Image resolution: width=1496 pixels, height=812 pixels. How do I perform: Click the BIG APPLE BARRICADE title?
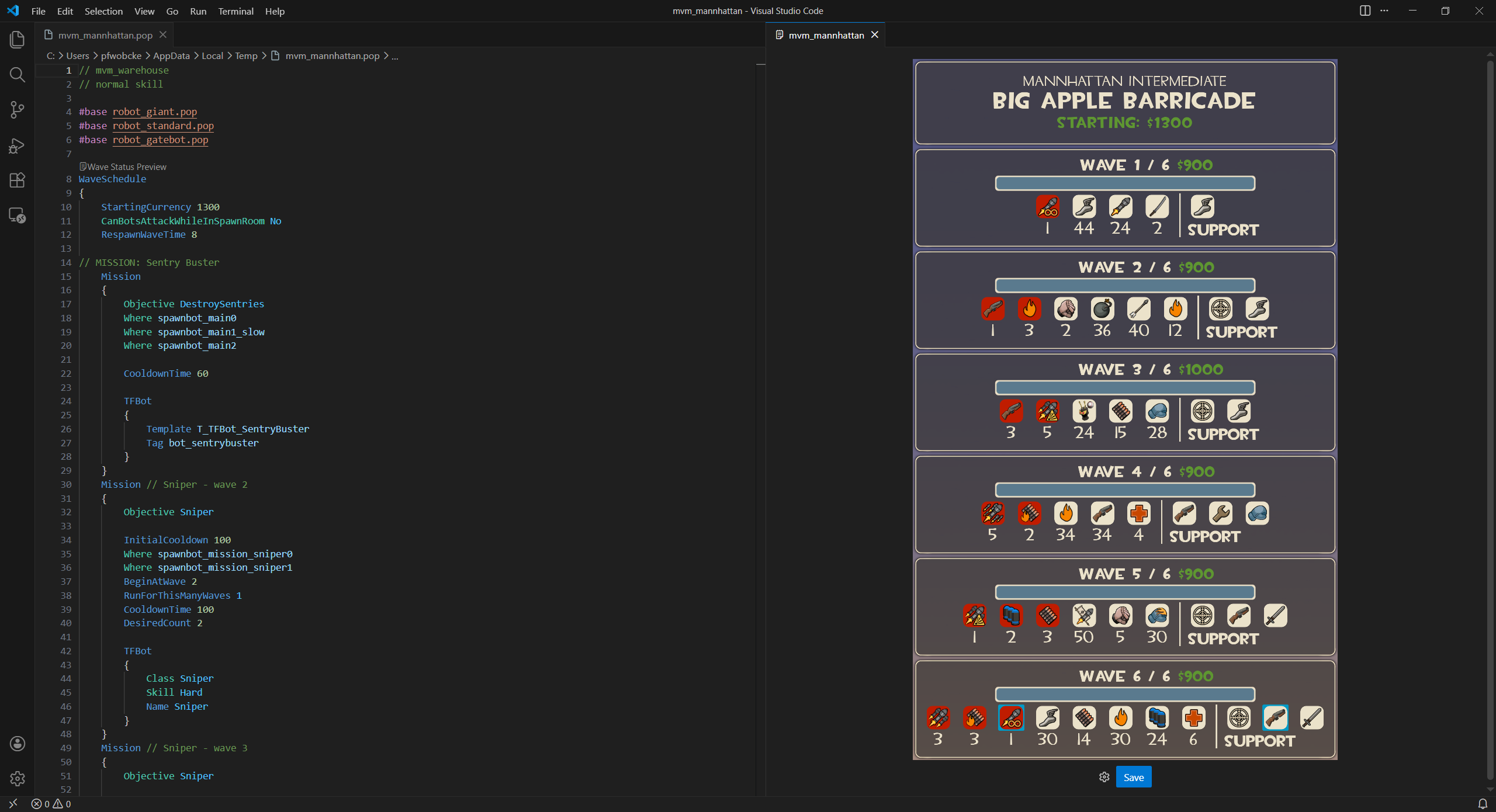pyautogui.click(x=1124, y=101)
